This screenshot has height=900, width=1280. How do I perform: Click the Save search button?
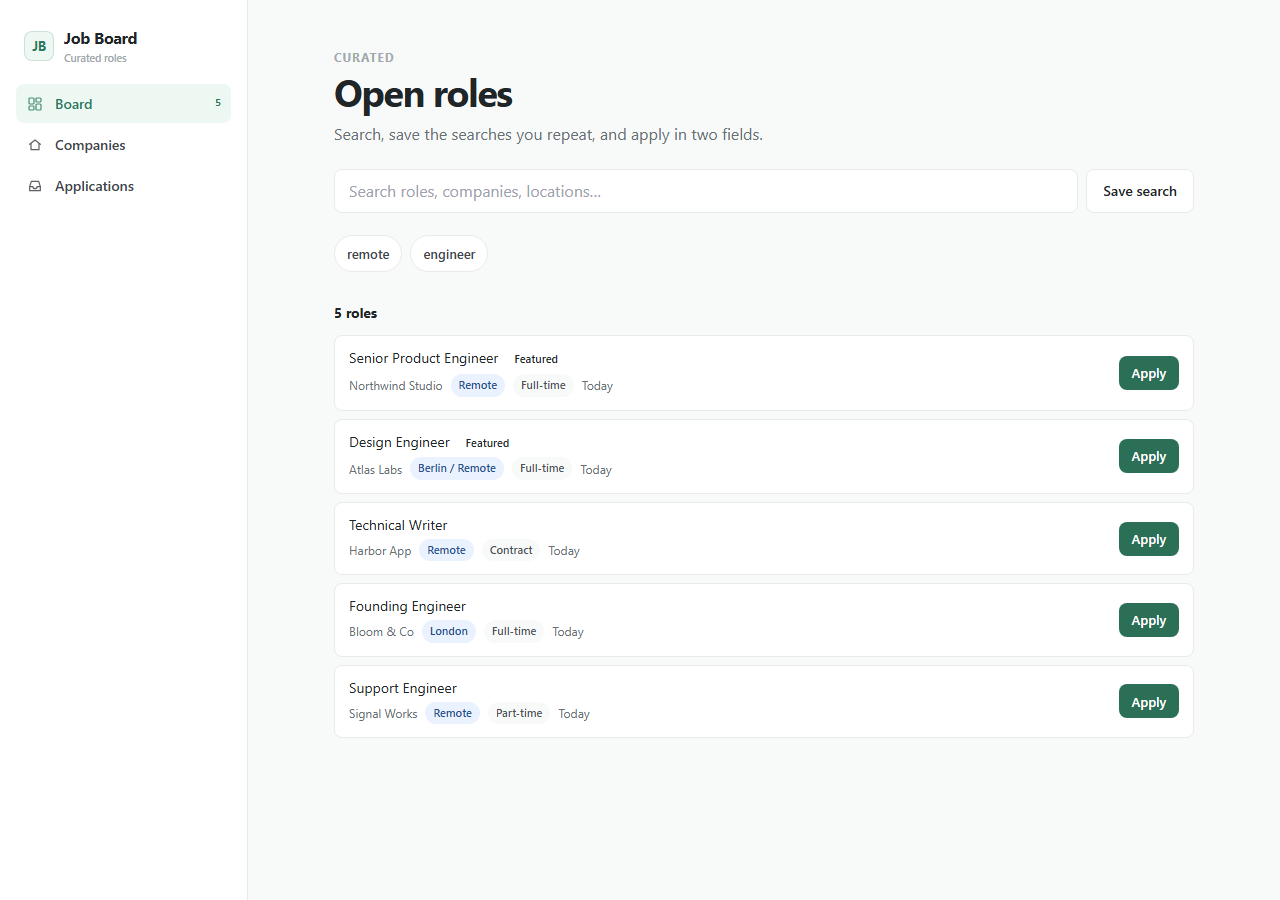pyautogui.click(x=1140, y=191)
